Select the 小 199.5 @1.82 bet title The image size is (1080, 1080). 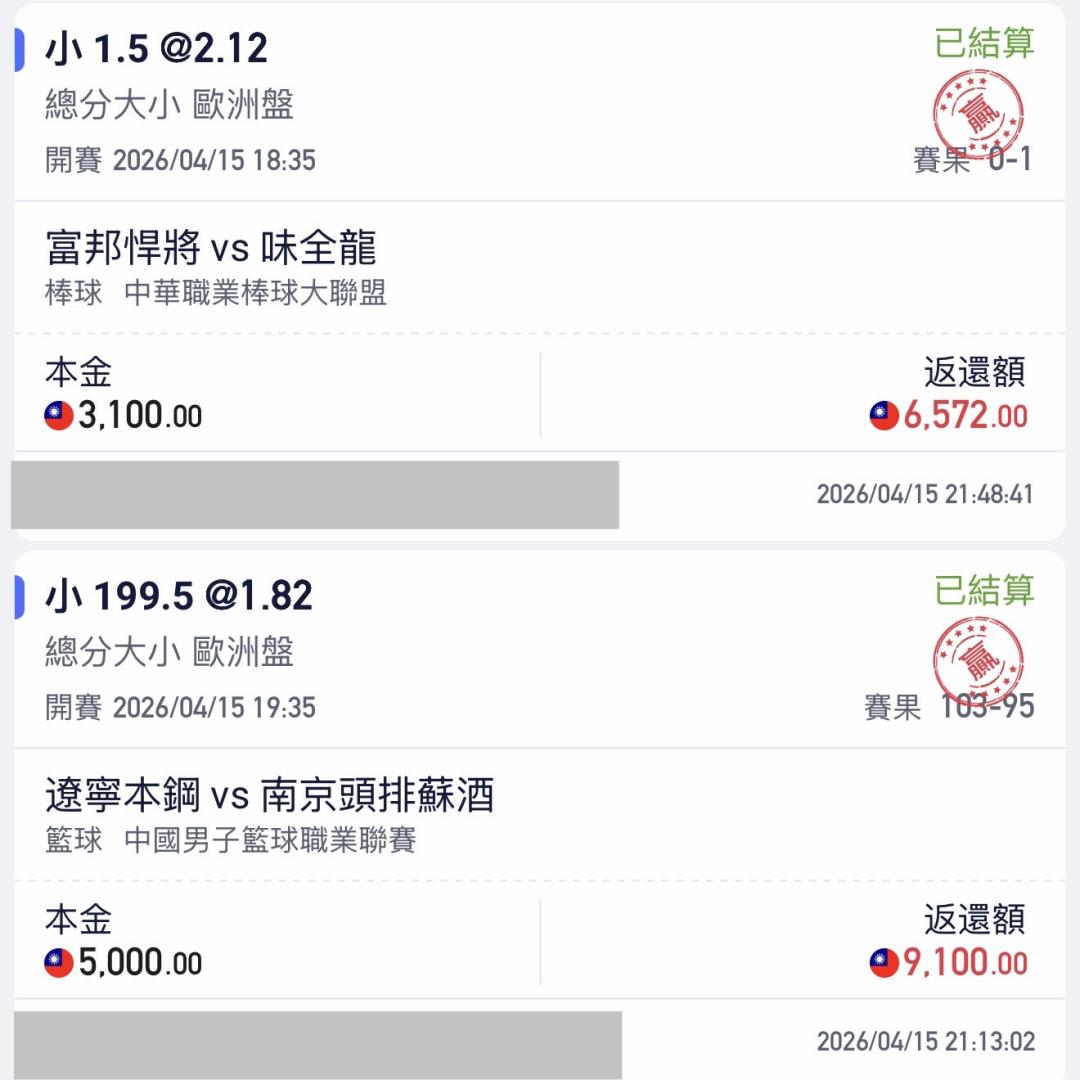pyautogui.click(x=179, y=597)
